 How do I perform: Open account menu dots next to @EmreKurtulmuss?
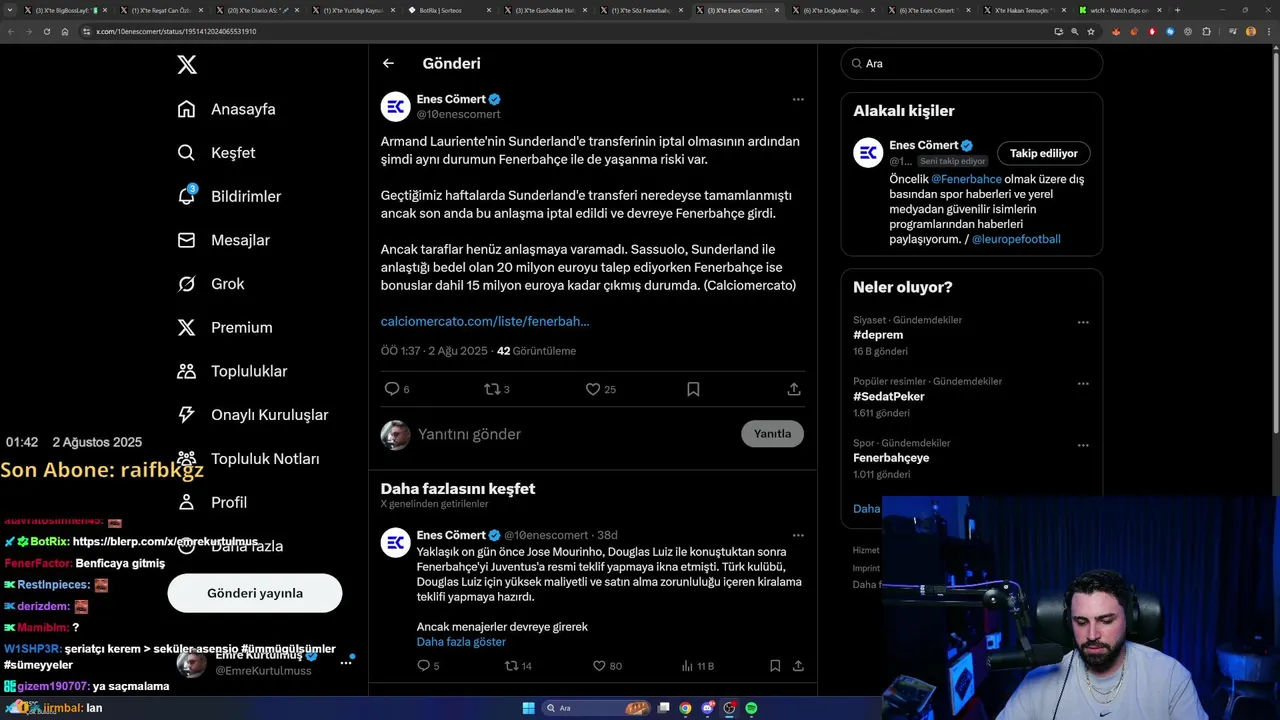(346, 662)
